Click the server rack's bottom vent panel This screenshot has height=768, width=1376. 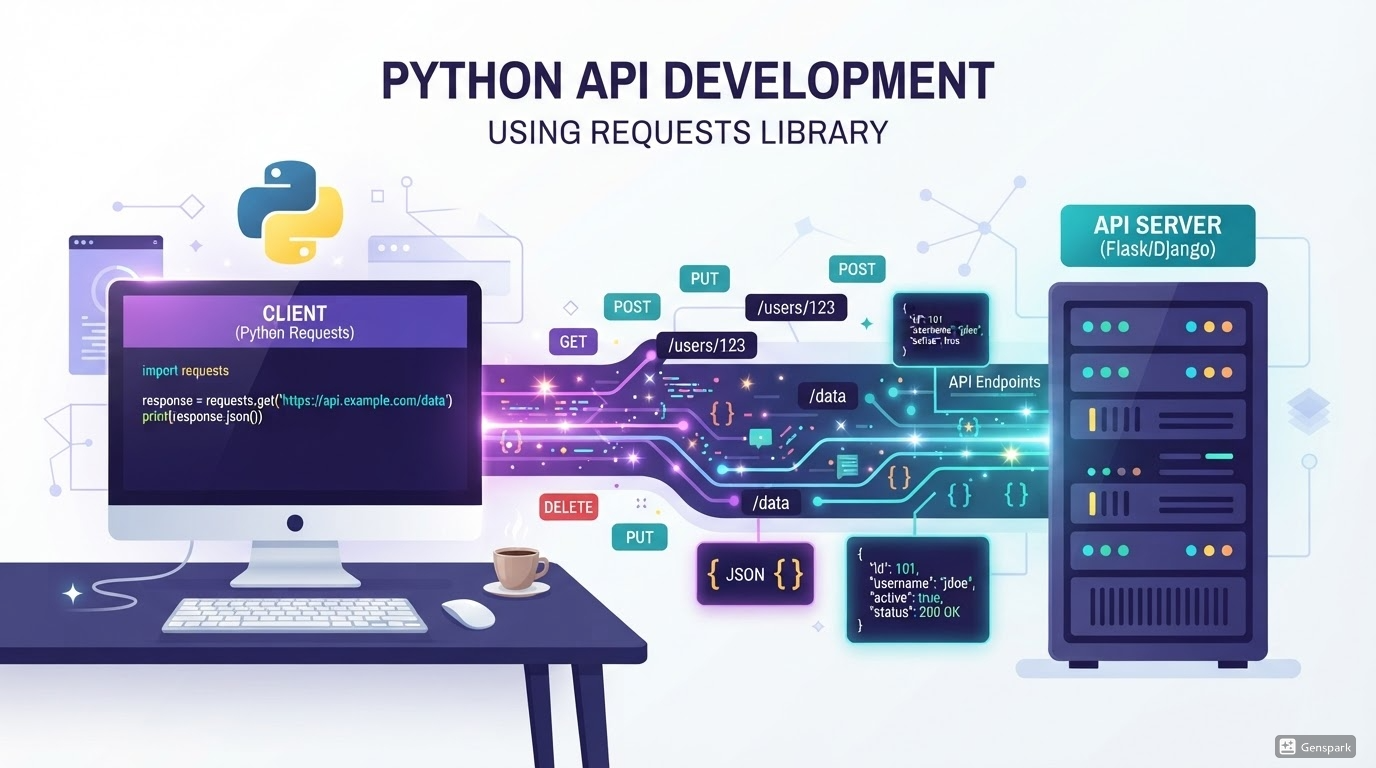(x=1158, y=608)
